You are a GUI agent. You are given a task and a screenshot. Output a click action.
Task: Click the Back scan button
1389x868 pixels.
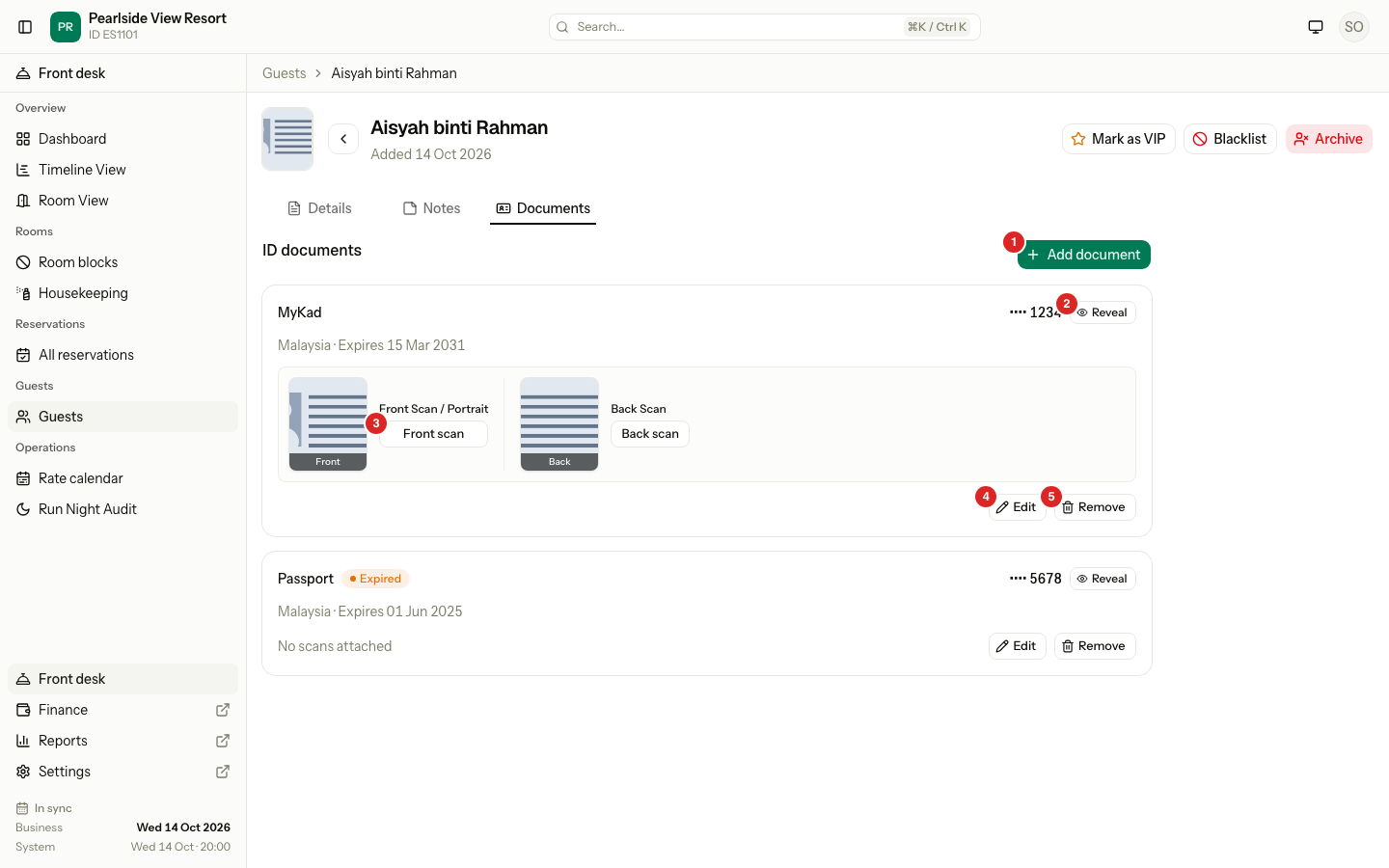(650, 434)
